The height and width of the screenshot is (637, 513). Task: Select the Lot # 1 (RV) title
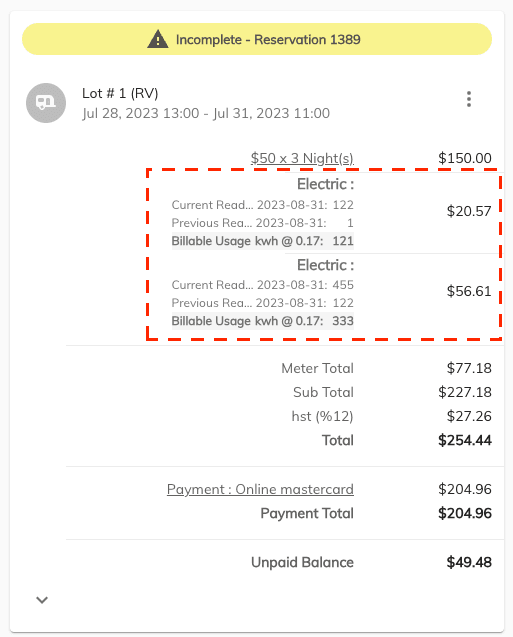pyautogui.click(x=120, y=93)
